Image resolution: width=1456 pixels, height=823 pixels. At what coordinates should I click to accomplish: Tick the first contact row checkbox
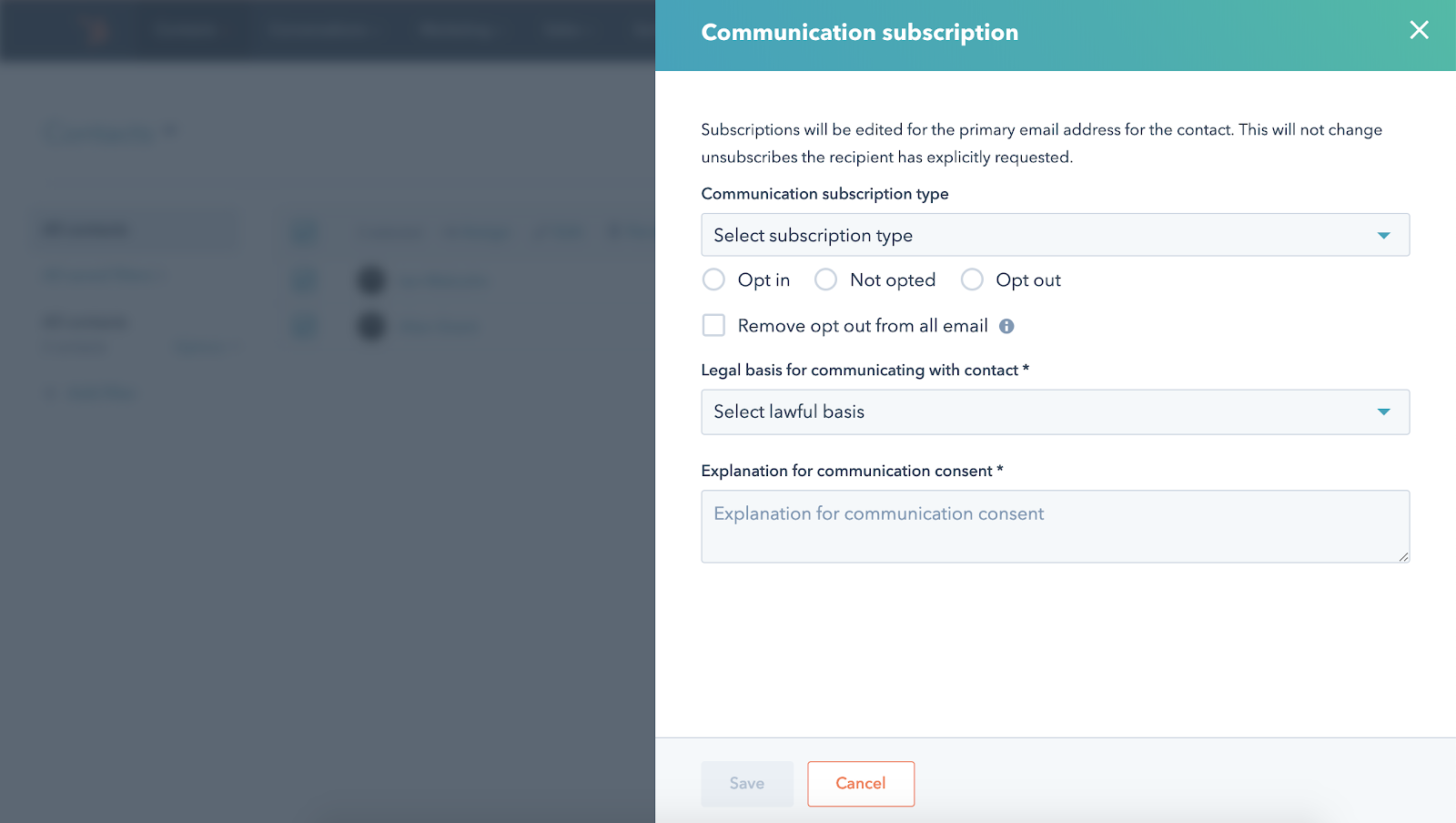coord(304,281)
